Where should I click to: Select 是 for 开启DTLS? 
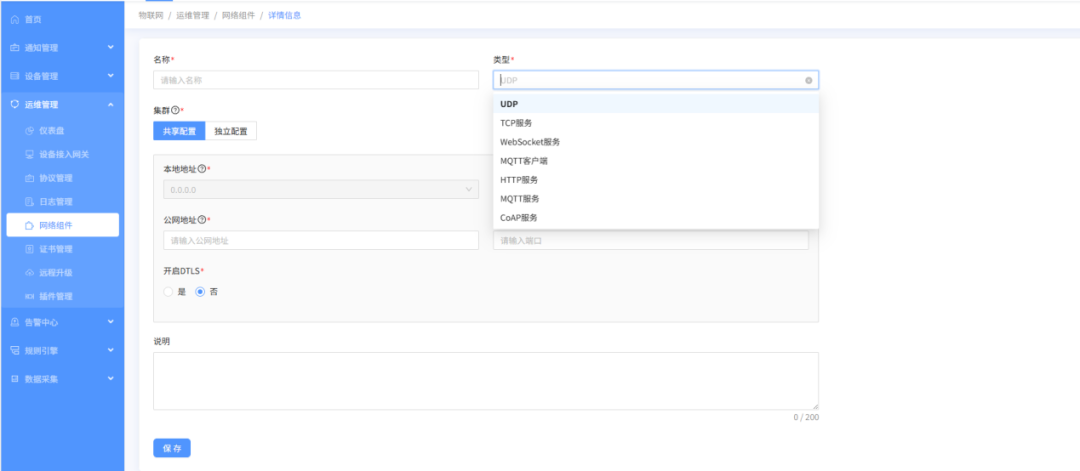click(x=168, y=291)
